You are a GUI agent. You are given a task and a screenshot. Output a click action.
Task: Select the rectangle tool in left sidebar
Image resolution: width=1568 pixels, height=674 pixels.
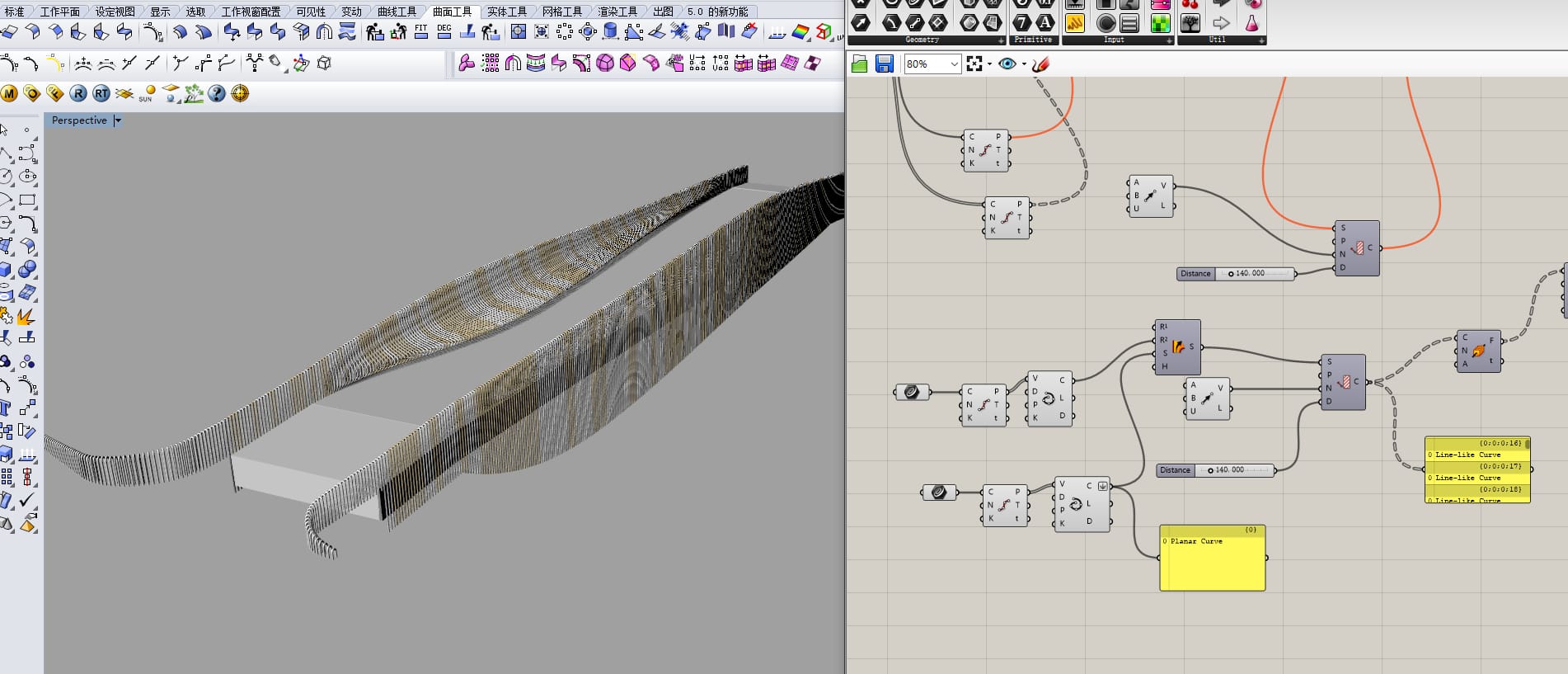pos(27,200)
